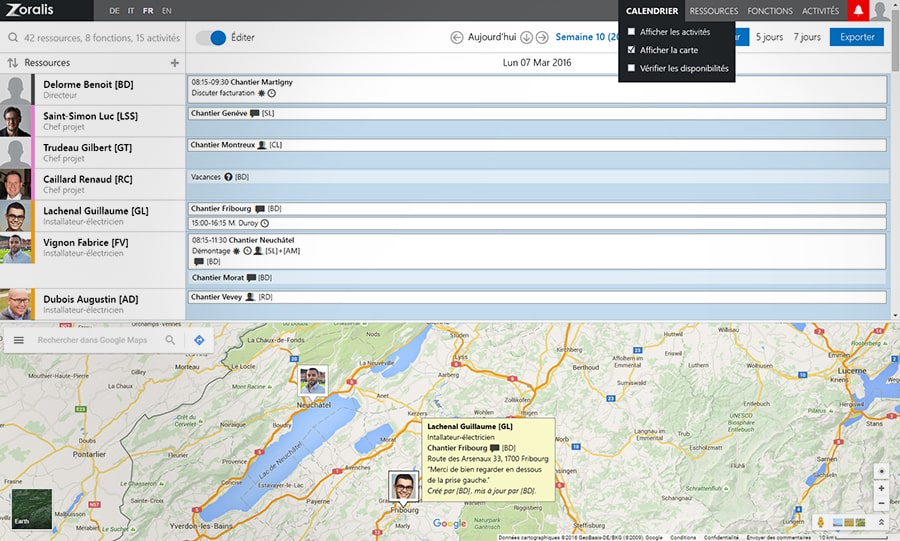Image resolution: width=900 pixels, height=541 pixels.
Task: Switch language to FR
Action: [x=148, y=10]
